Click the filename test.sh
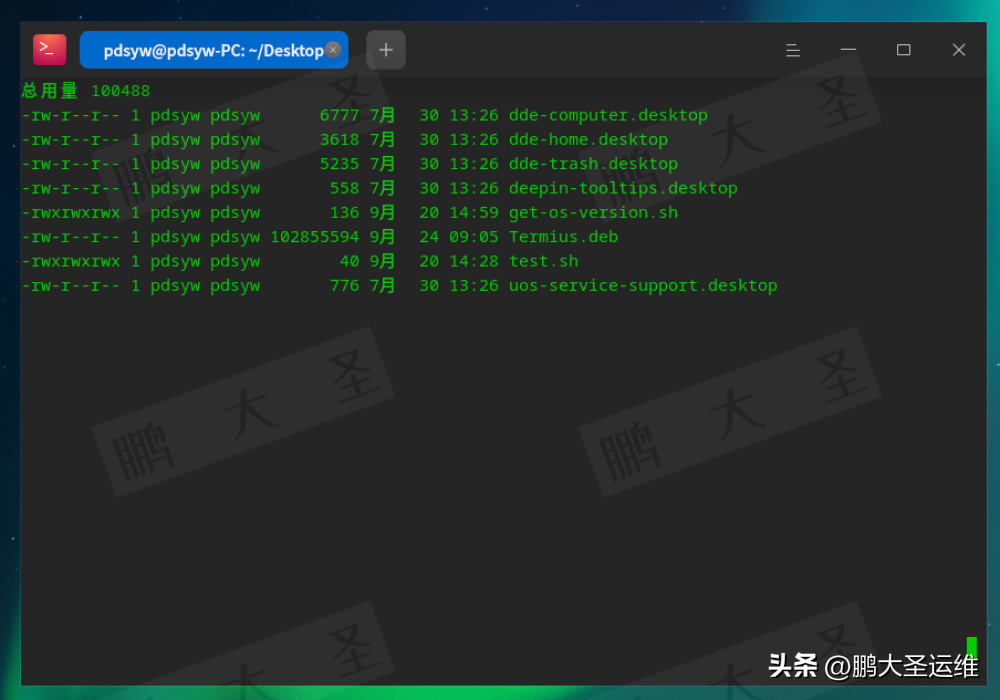1000x700 pixels. pyautogui.click(x=543, y=261)
